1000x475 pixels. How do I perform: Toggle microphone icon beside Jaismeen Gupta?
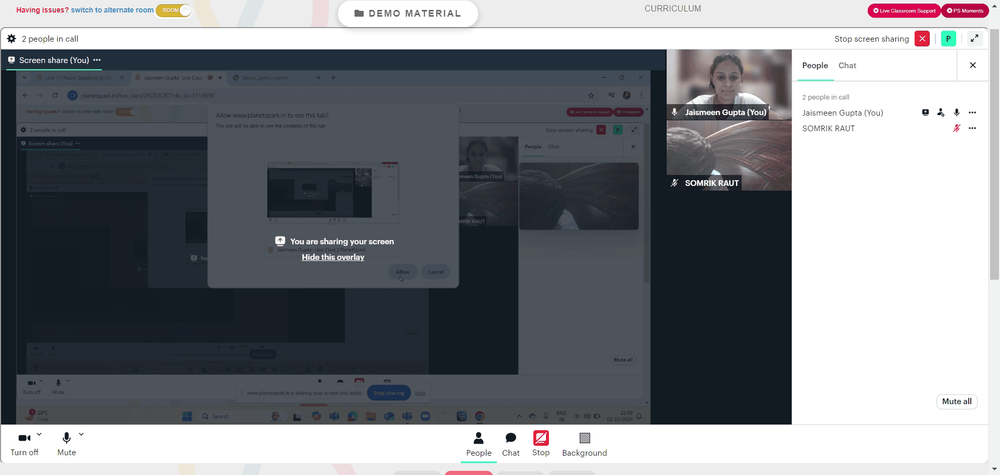(957, 112)
